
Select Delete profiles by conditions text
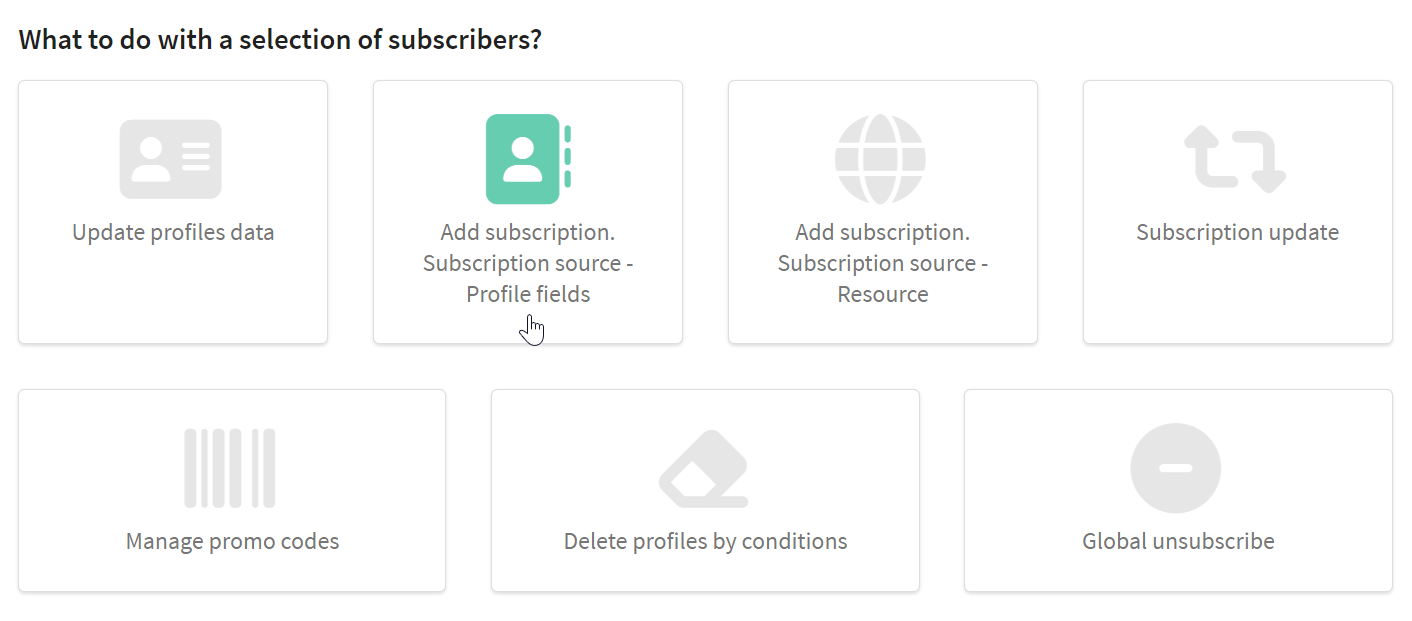[x=705, y=541]
